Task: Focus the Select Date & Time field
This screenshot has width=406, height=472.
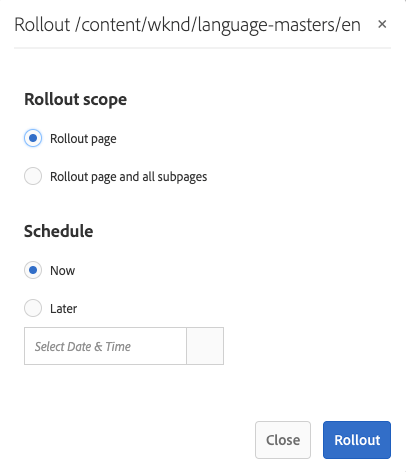Action: [105, 346]
